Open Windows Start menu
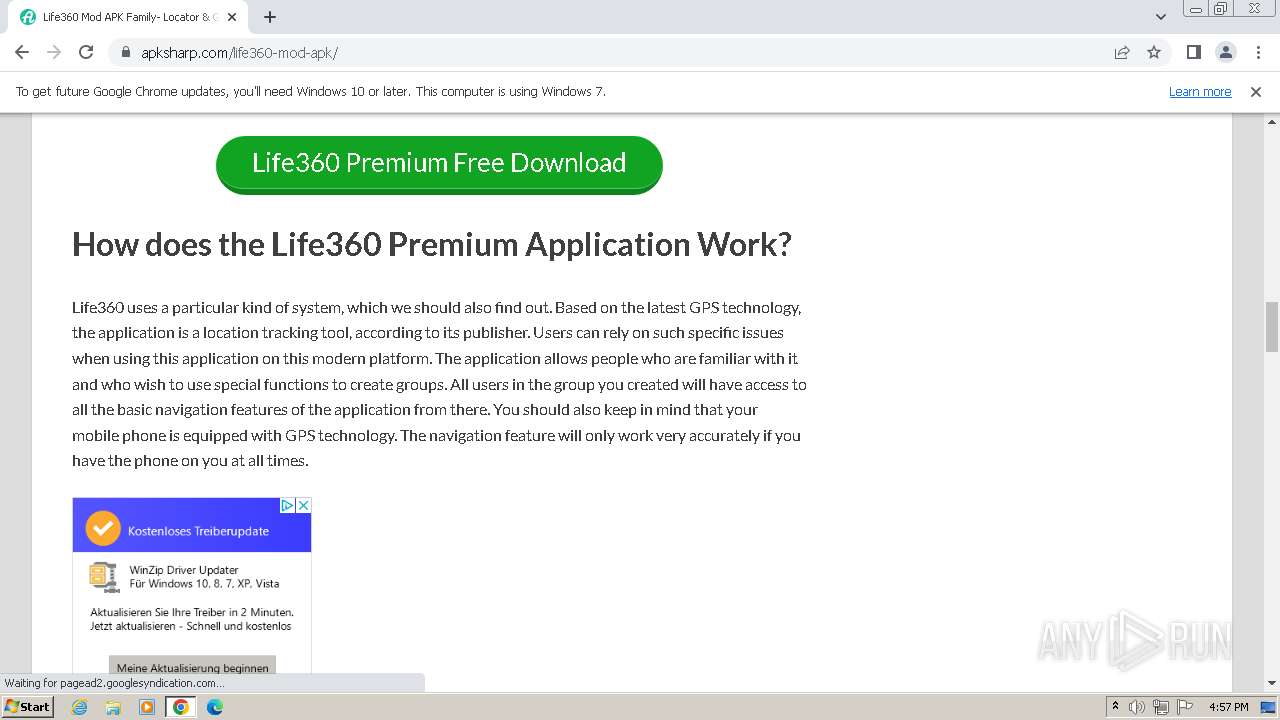The image size is (1280, 720). point(27,706)
